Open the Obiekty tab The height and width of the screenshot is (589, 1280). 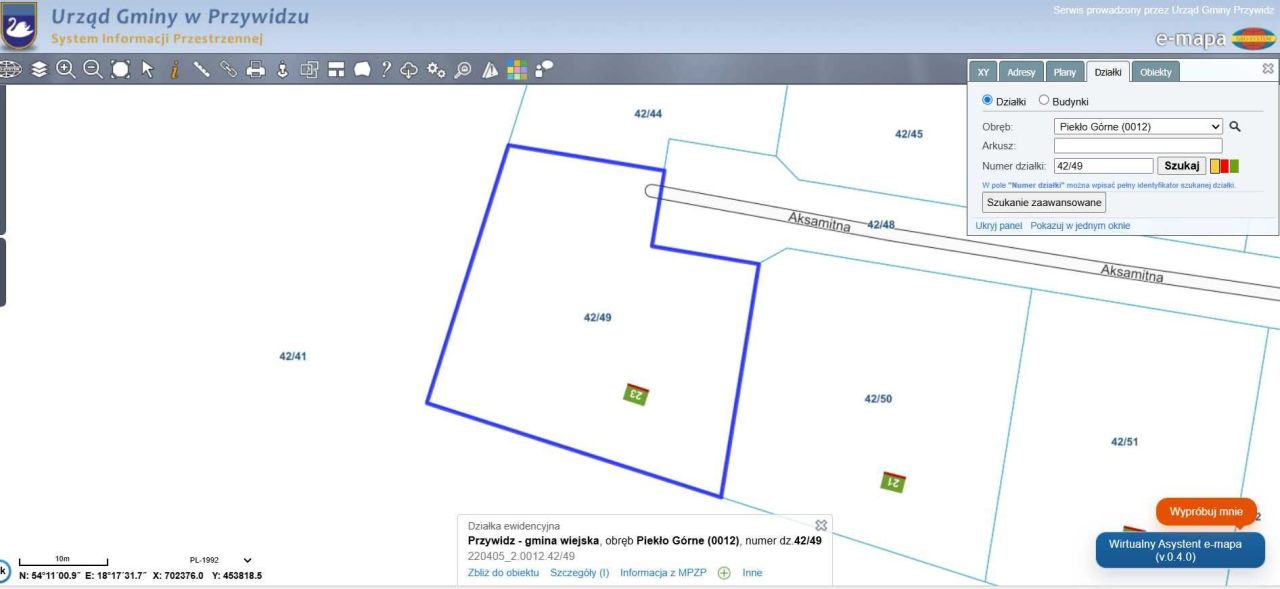click(x=1156, y=72)
